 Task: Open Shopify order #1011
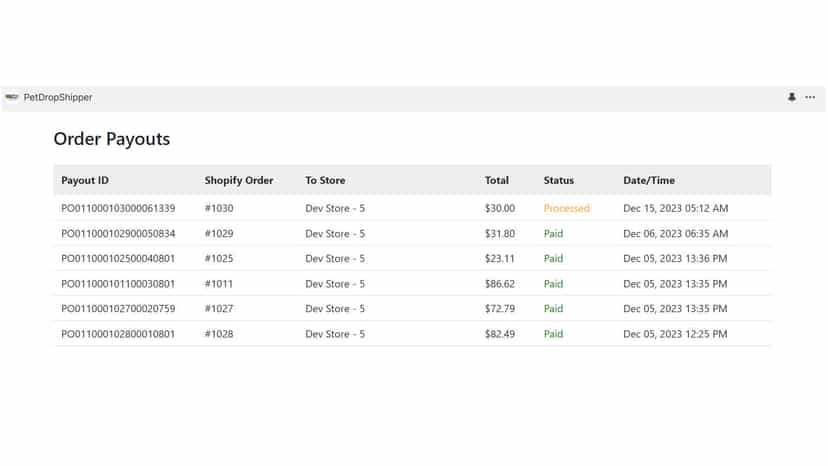coord(219,284)
